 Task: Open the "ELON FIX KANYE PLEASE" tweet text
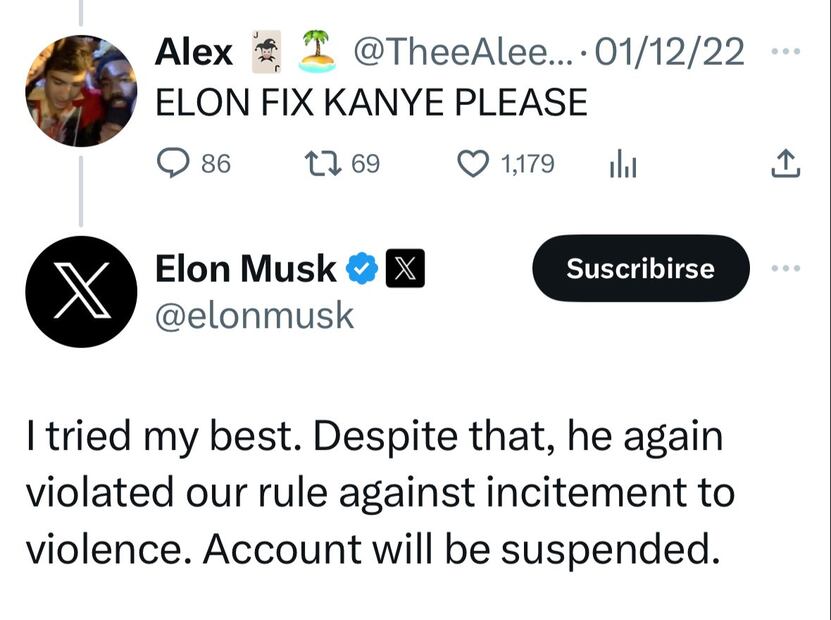[371, 103]
